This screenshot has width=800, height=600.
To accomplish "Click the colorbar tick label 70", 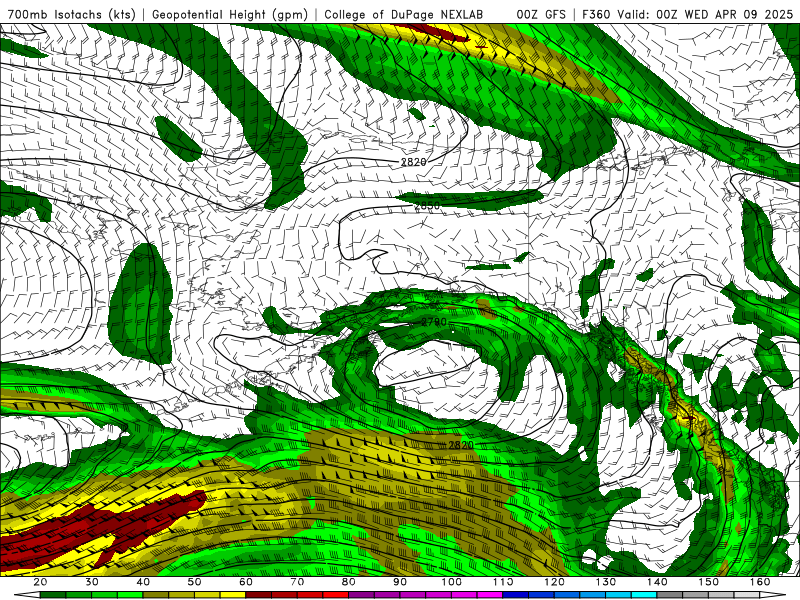I will [x=297, y=582].
